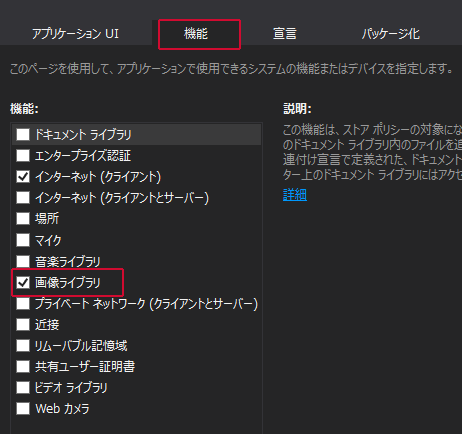Check the リムーバブル記憶域 checkbox
Viewport: 462px width, 434px height.
click(x=23, y=345)
